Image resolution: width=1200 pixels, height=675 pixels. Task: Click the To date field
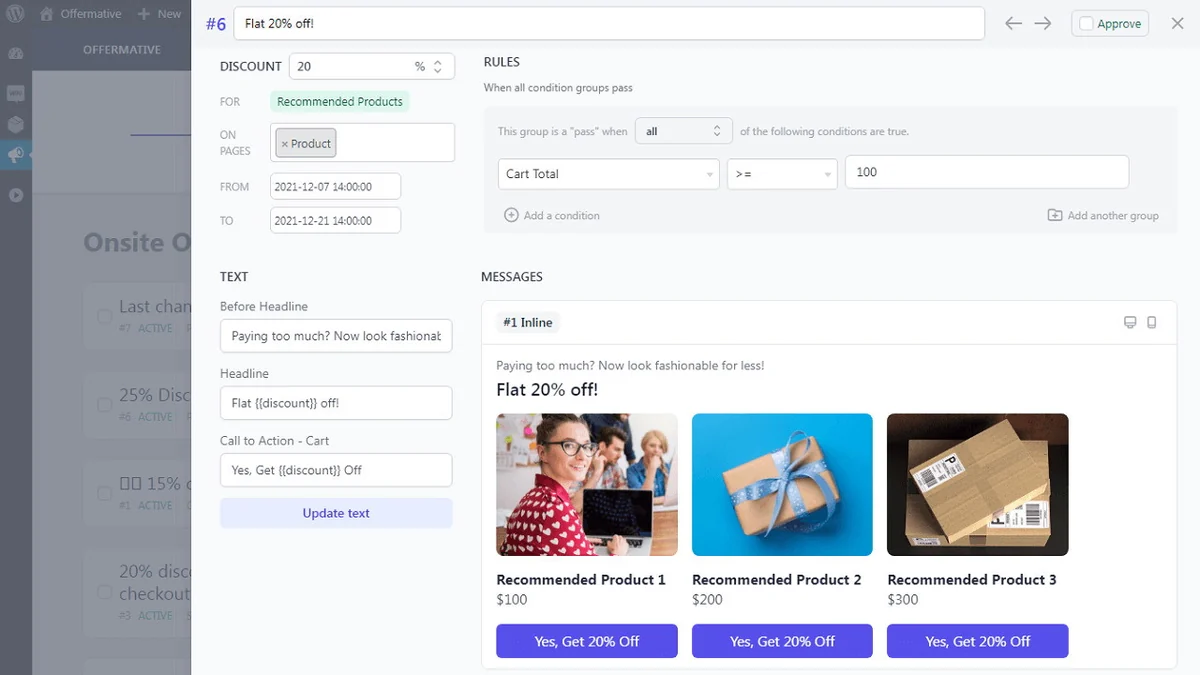point(335,220)
